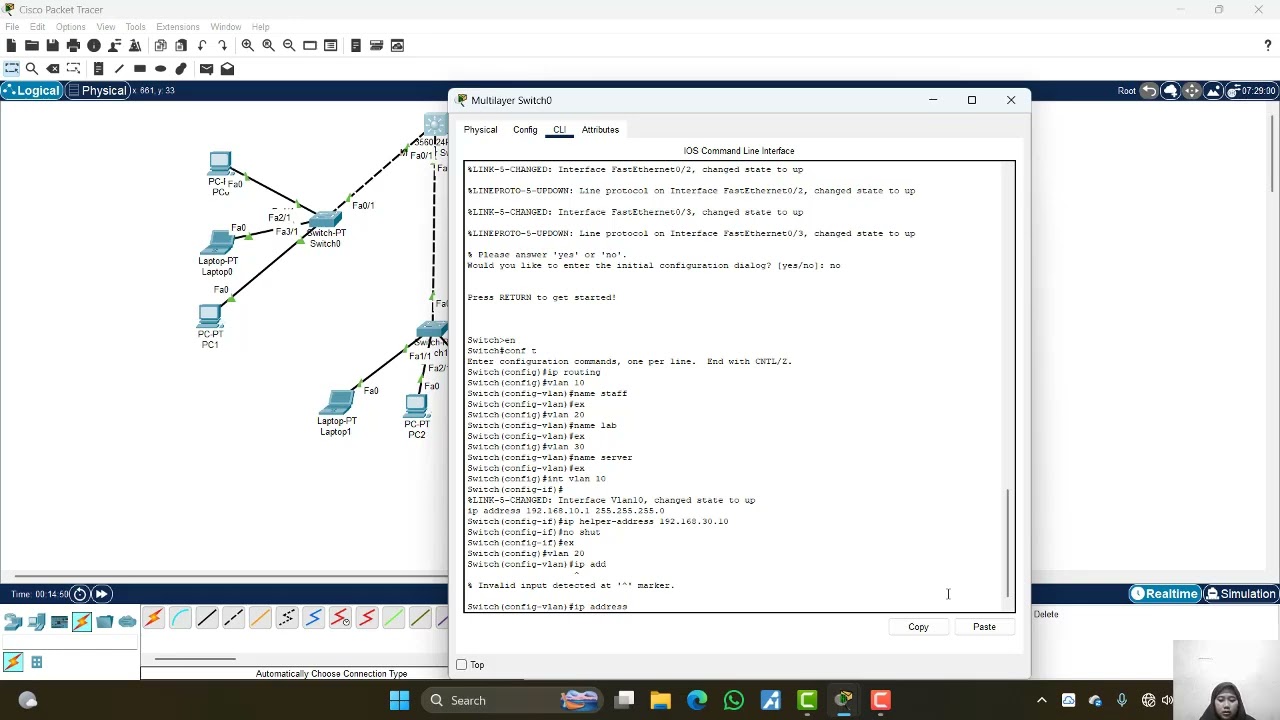Image resolution: width=1280 pixels, height=720 pixels.
Task: Open the drawing palette rectangle icon
Action: [310, 45]
